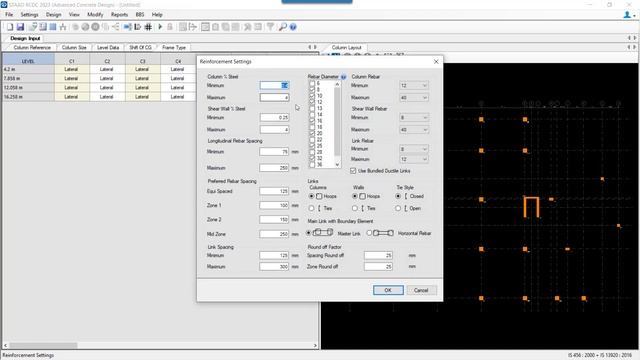Click Rebar Diameter list up arrow
The width and height of the screenshot is (640, 360).
(x=337, y=84)
